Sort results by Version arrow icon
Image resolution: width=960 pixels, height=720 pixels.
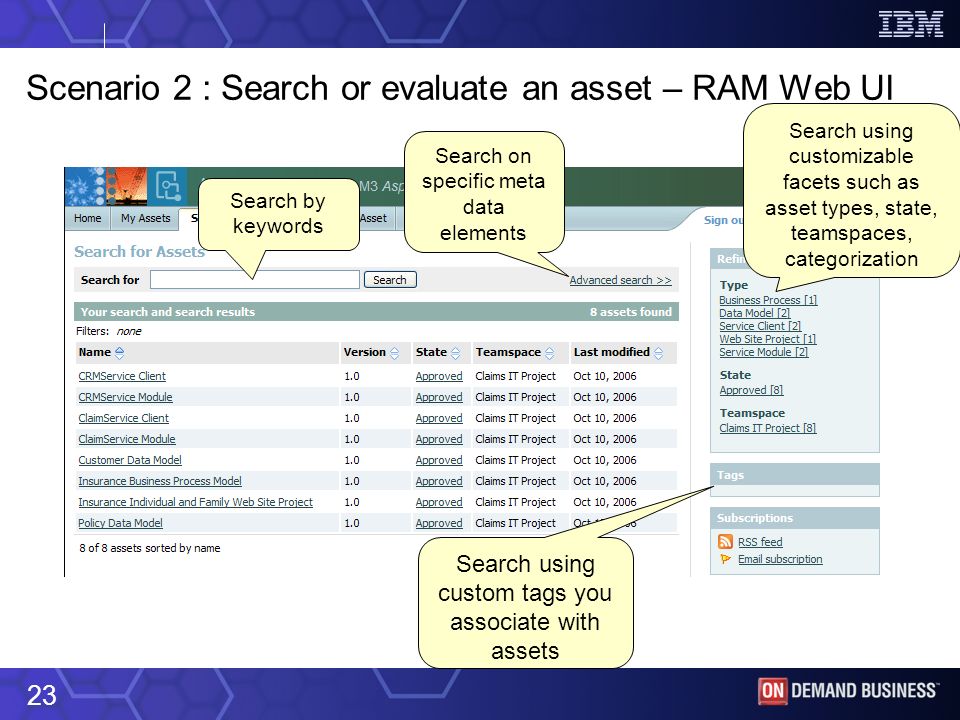pyautogui.click(x=394, y=353)
